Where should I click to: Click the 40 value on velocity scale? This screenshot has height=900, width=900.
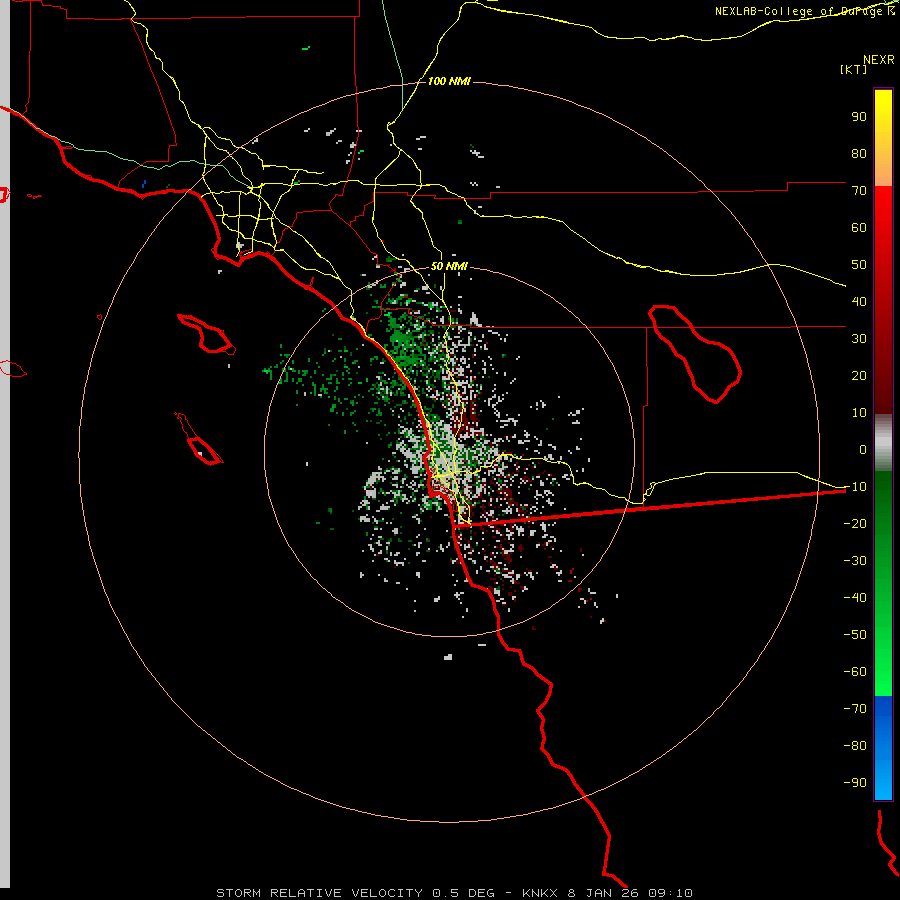[859, 301]
